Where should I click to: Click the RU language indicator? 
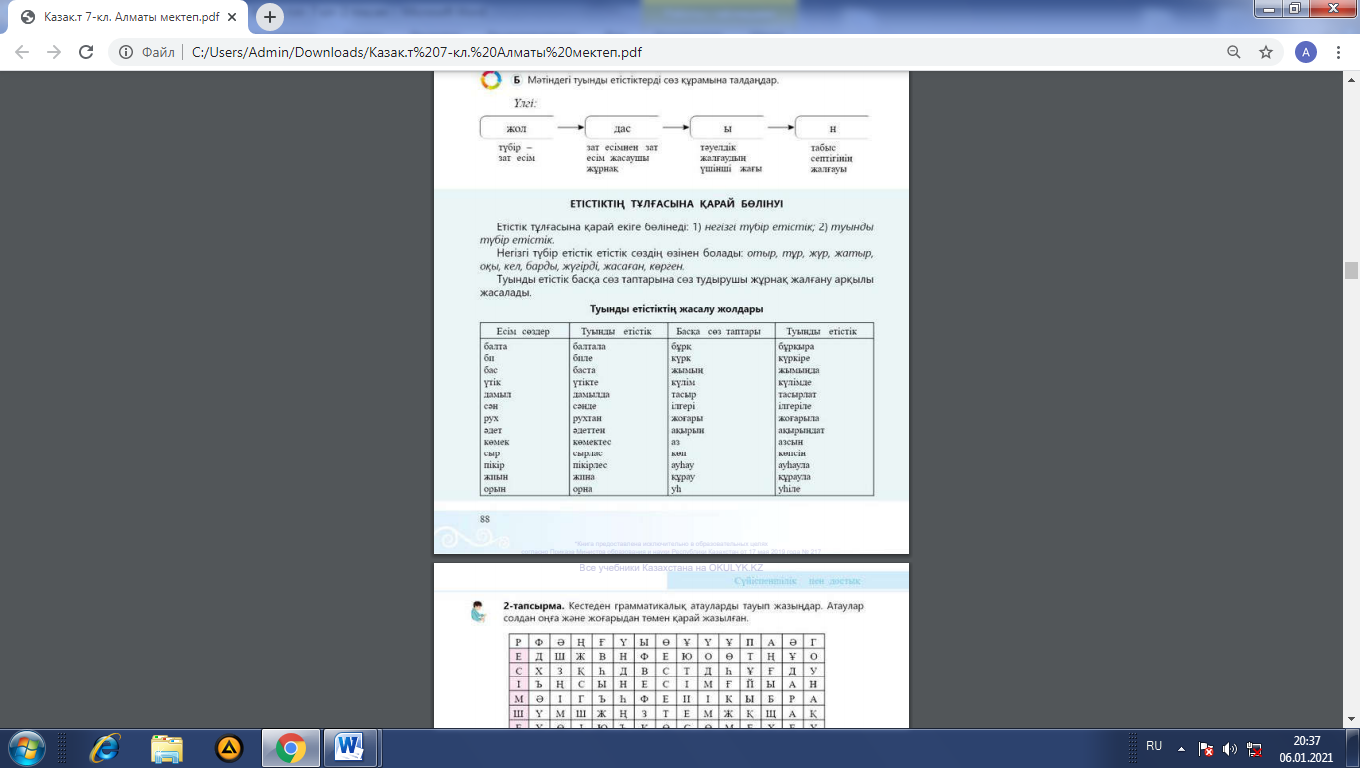click(x=1154, y=746)
